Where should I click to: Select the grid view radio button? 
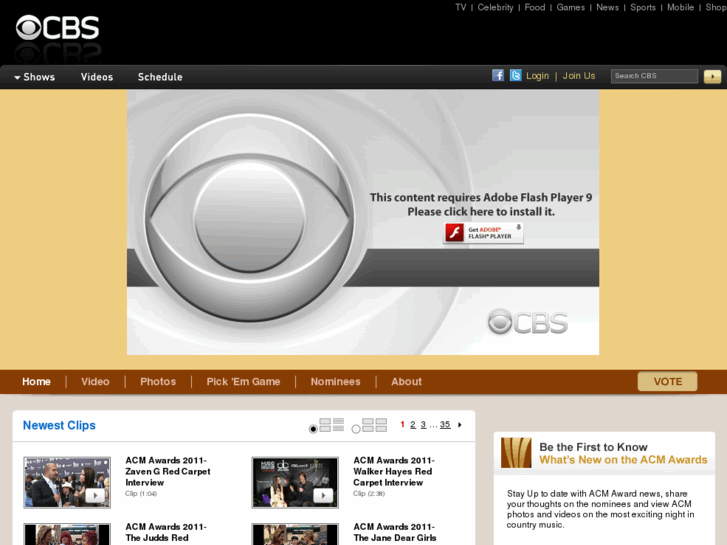point(356,429)
